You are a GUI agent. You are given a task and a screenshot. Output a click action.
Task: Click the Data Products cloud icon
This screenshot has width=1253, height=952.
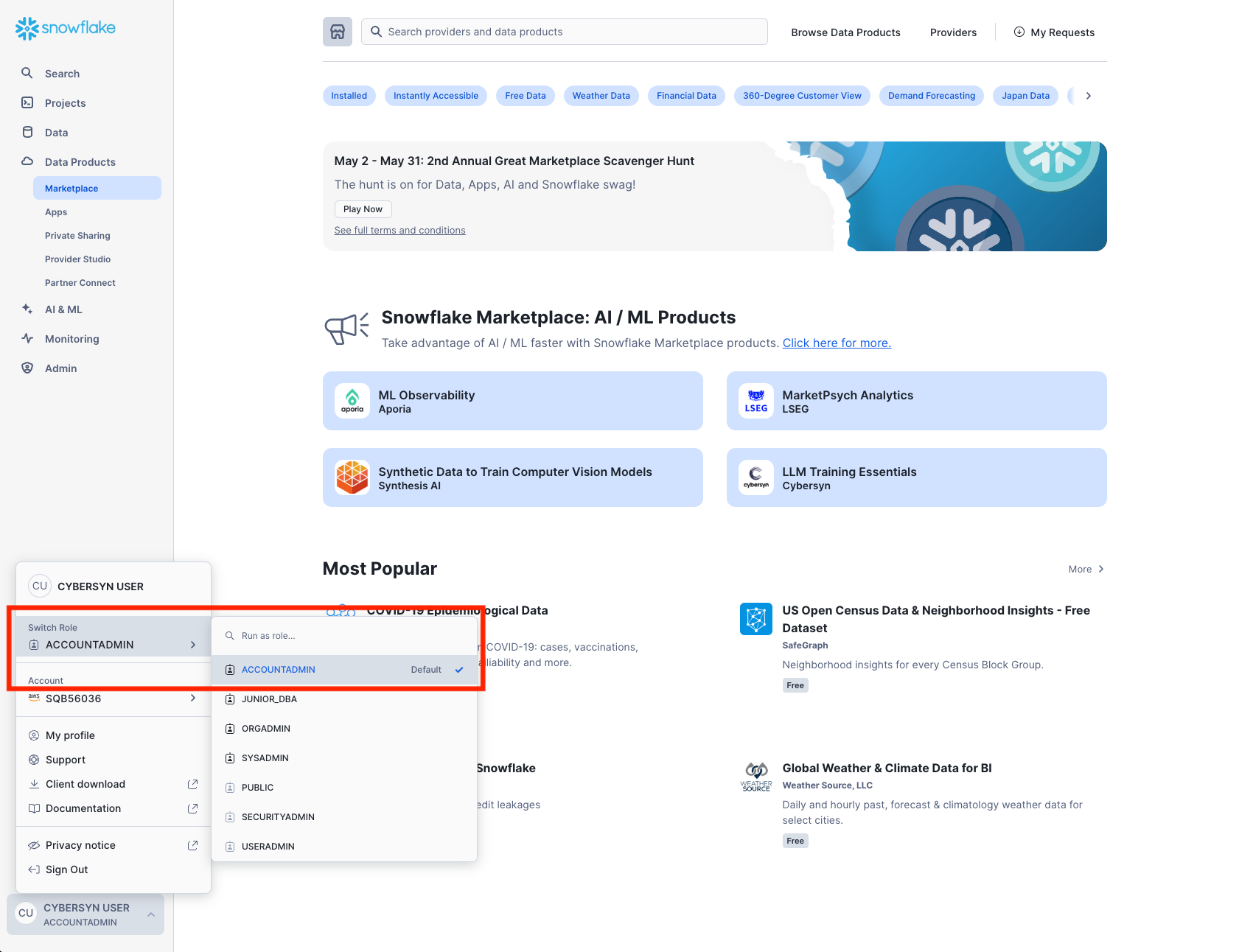[x=27, y=161]
